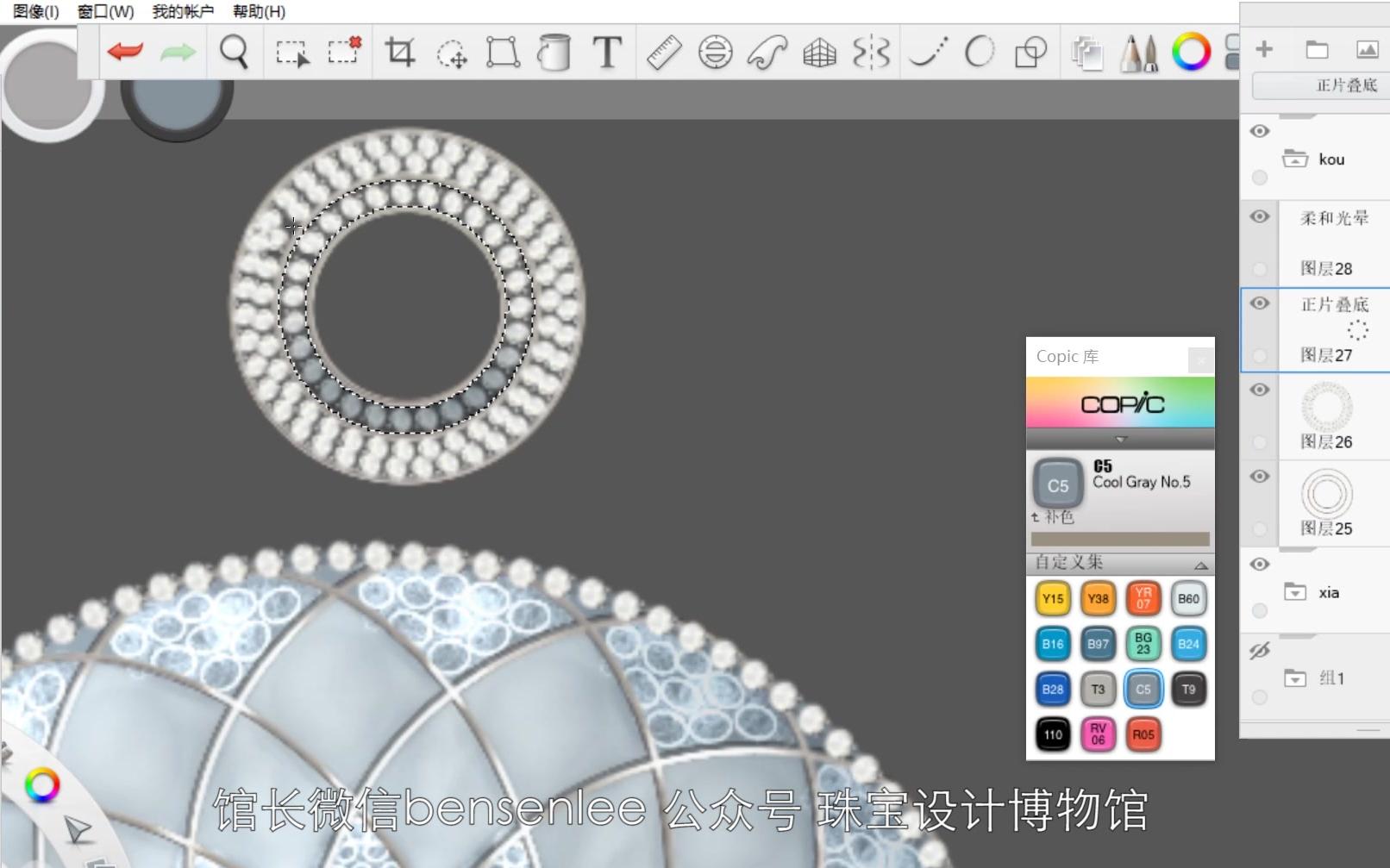Select the rectangle Selection tool
Image resolution: width=1390 pixels, height=868 pixels.
292,53
